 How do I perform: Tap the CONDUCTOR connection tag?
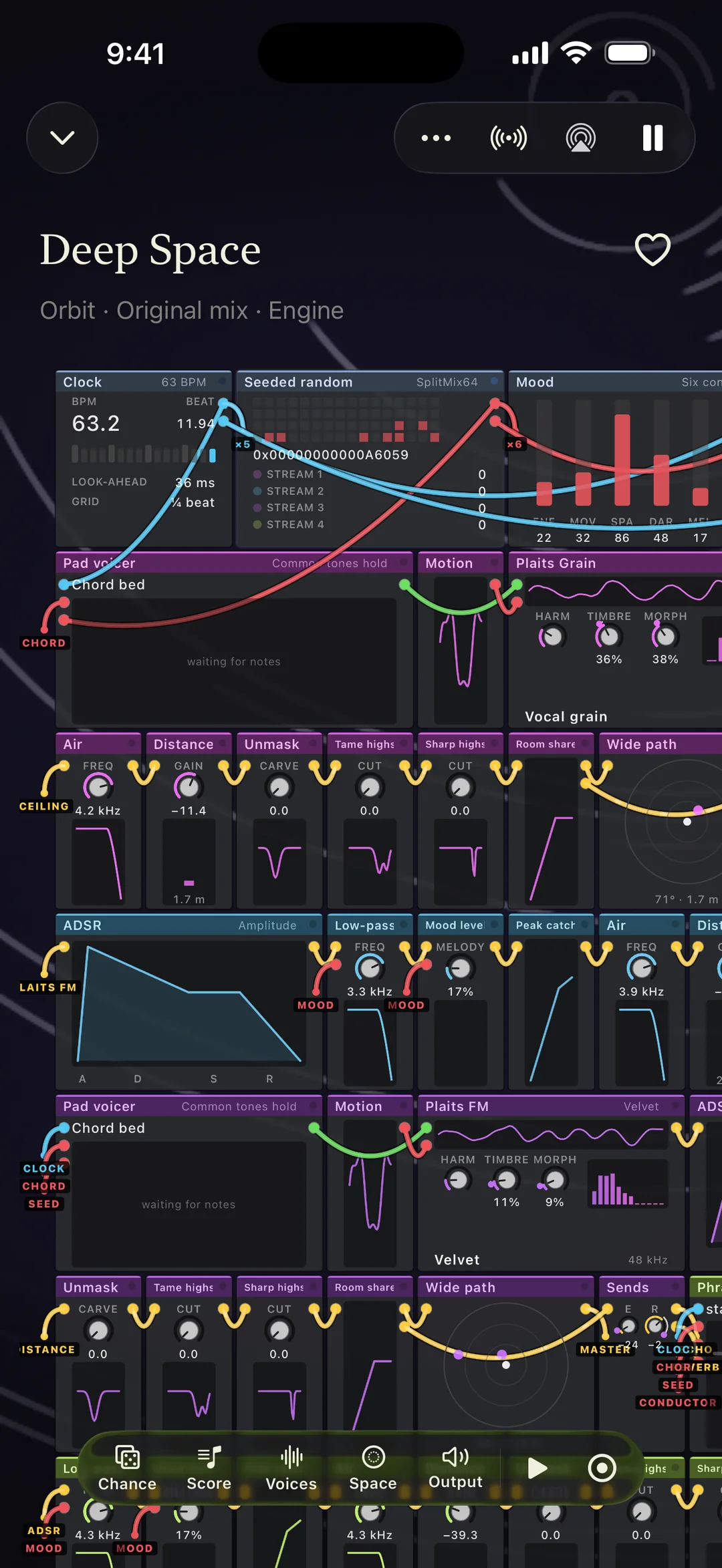pos(678,1402)
